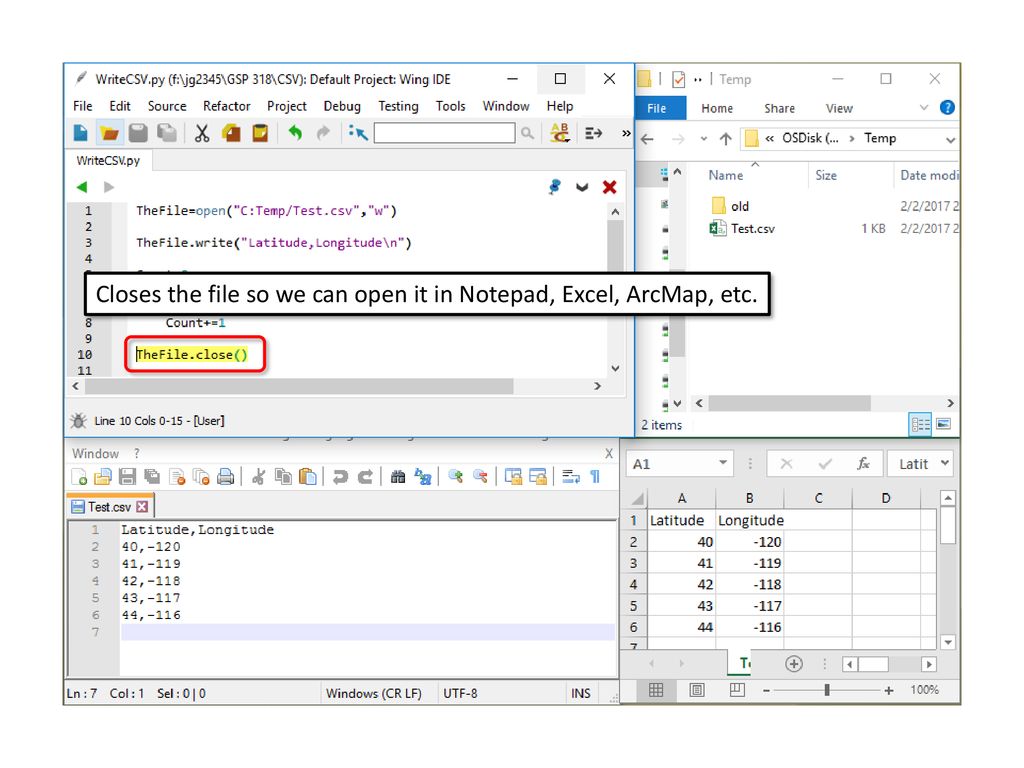
Task: Click Excel Insert Function fx icon
Action: click(x=863, y=464)
